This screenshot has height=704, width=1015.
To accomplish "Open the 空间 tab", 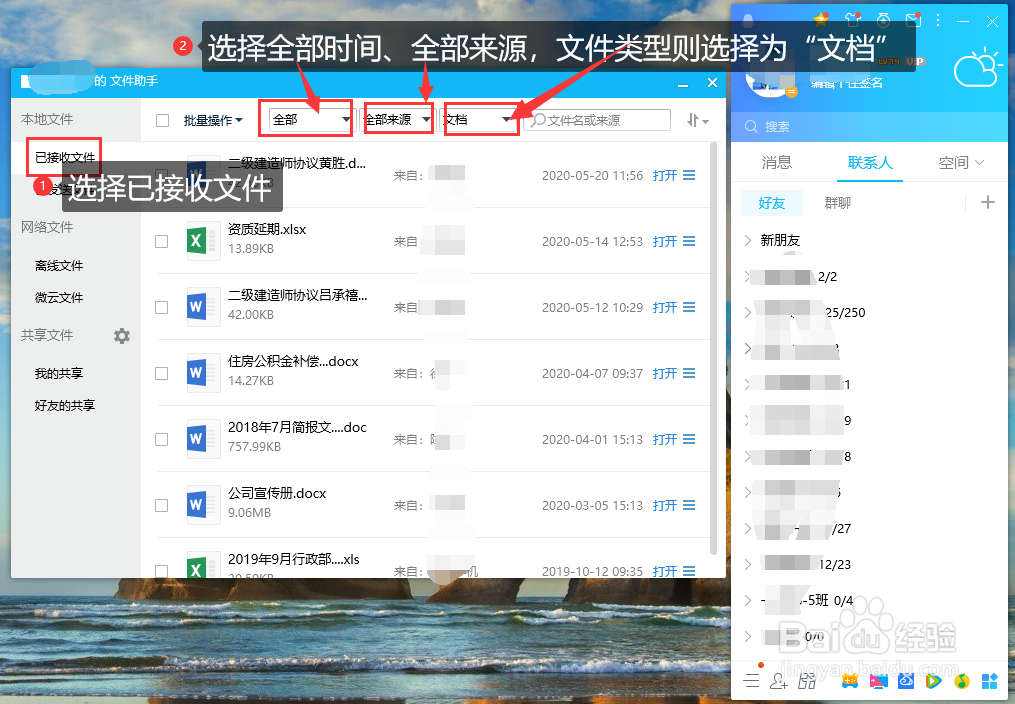I will tap(961, 162).
